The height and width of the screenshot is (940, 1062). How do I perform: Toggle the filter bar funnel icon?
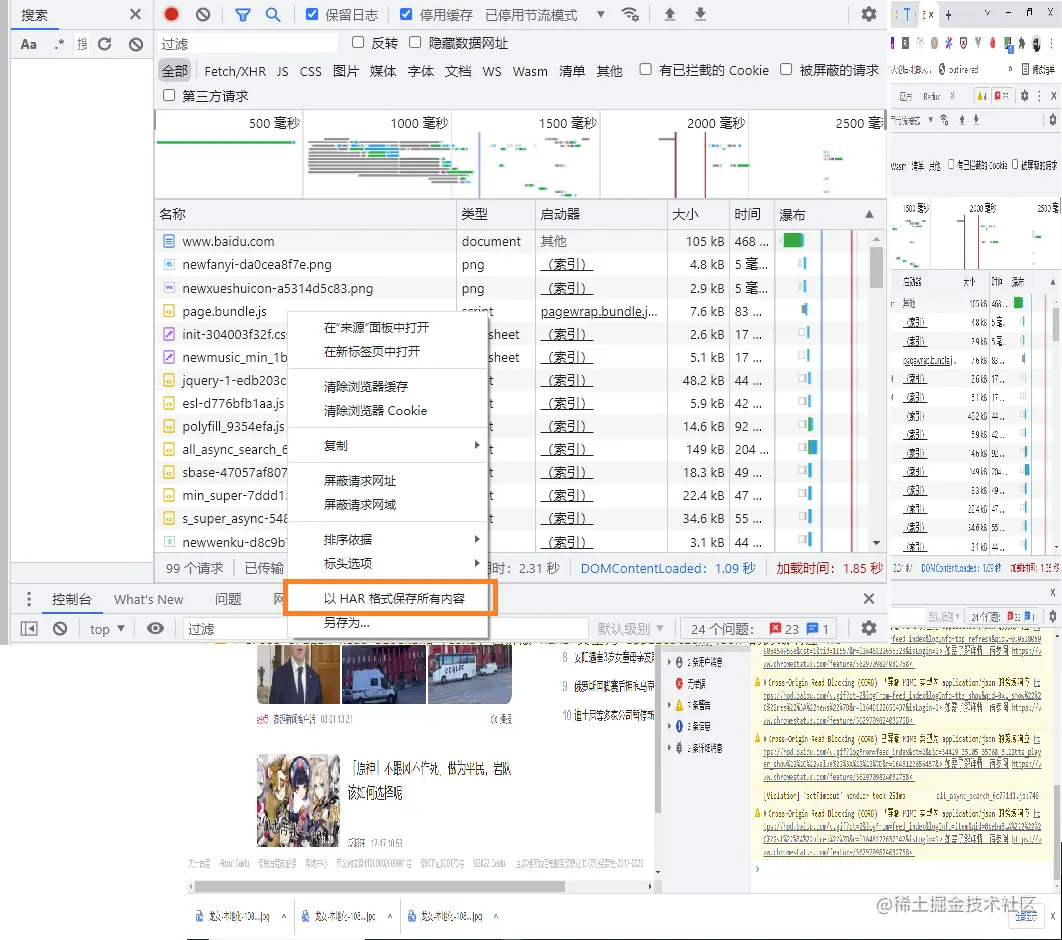tap(242, 14)
